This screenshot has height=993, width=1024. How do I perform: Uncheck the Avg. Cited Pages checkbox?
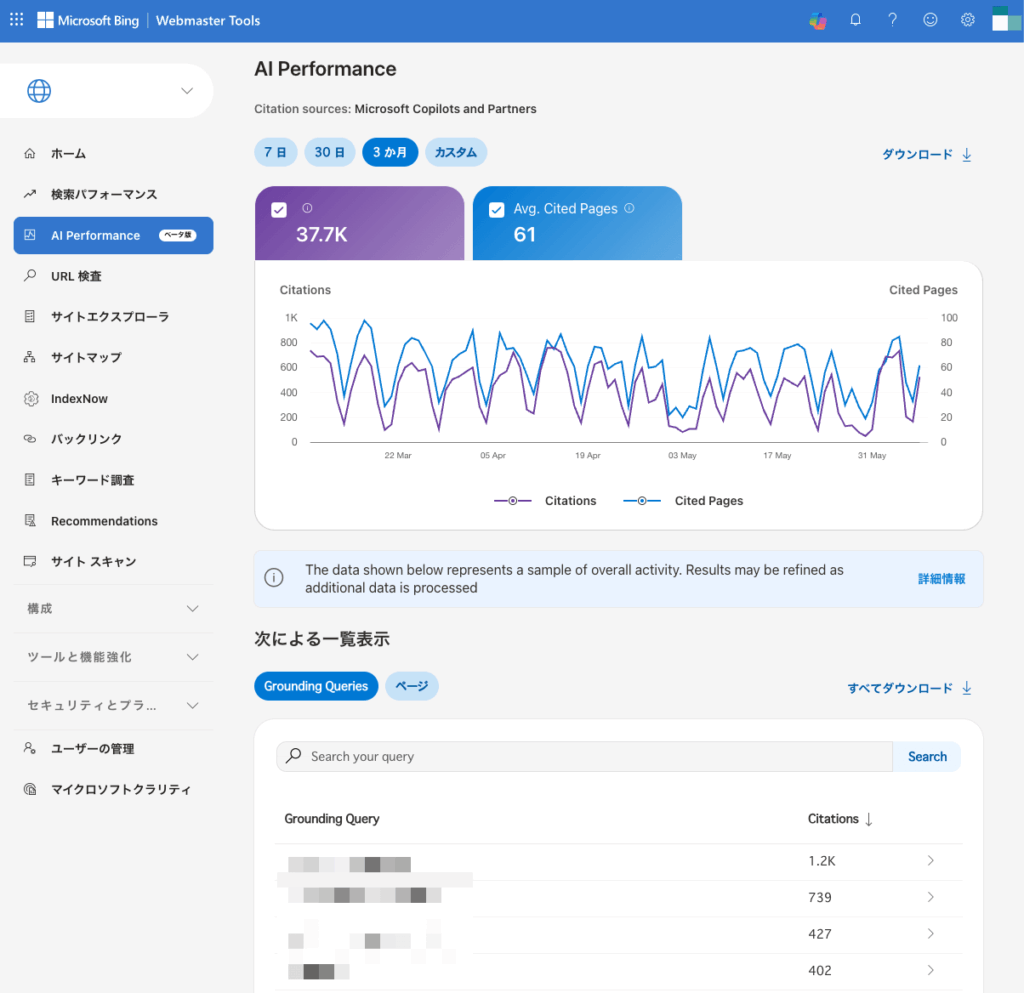tap(496, 210)
